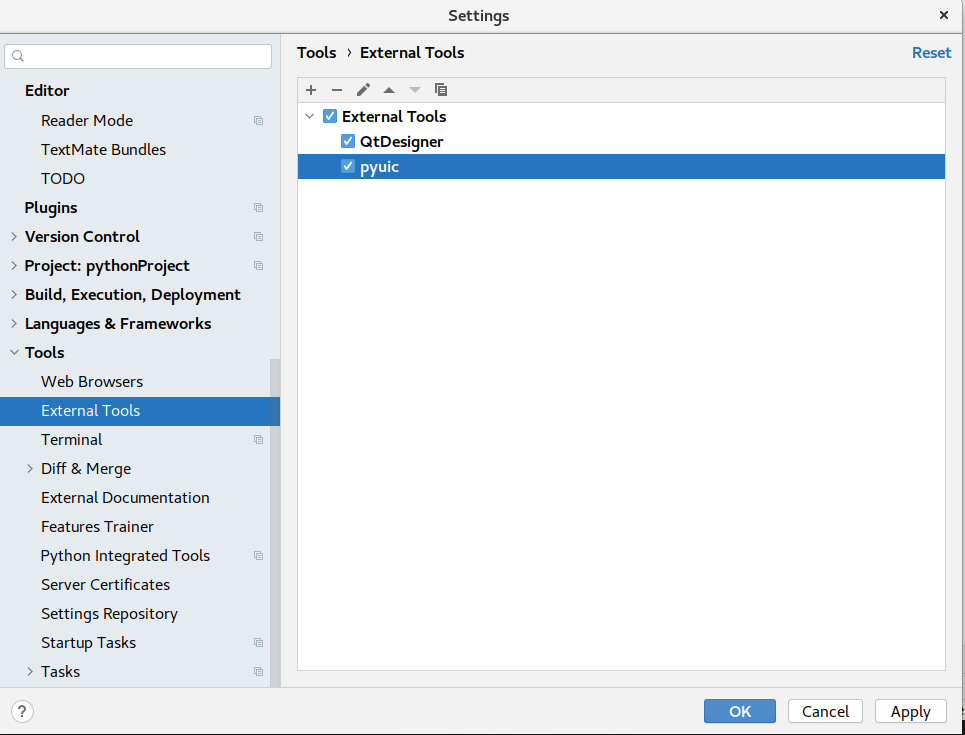
Task: Disable the QtDesigner tool checkbox
Action: pos(347,141)
